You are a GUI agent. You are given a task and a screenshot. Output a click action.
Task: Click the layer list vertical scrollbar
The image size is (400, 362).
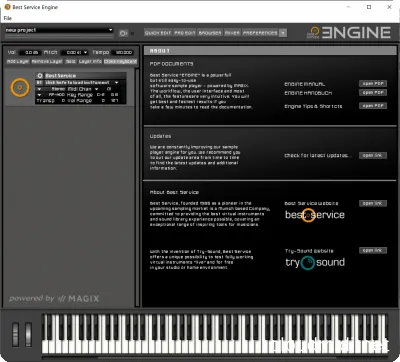(x=137, y=187)
